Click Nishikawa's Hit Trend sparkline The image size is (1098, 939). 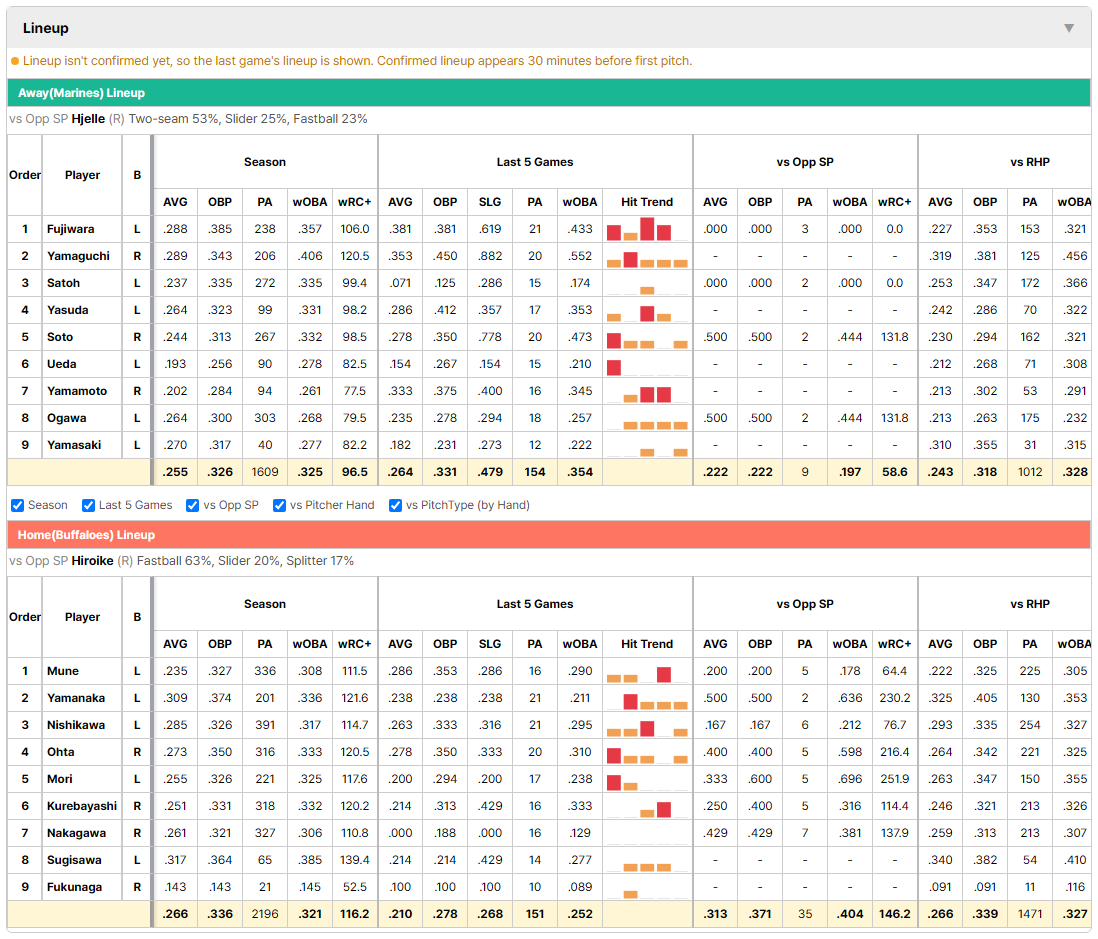[x=647, y=725]
